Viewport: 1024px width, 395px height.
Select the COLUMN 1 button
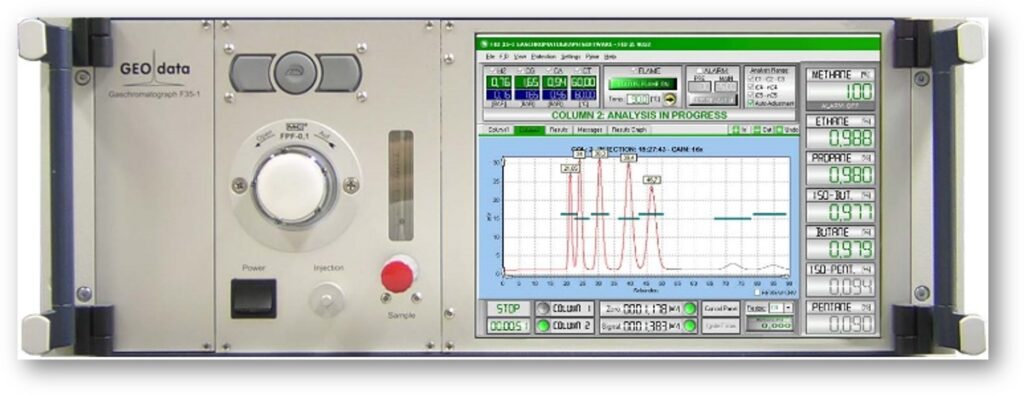click(564, 308)
